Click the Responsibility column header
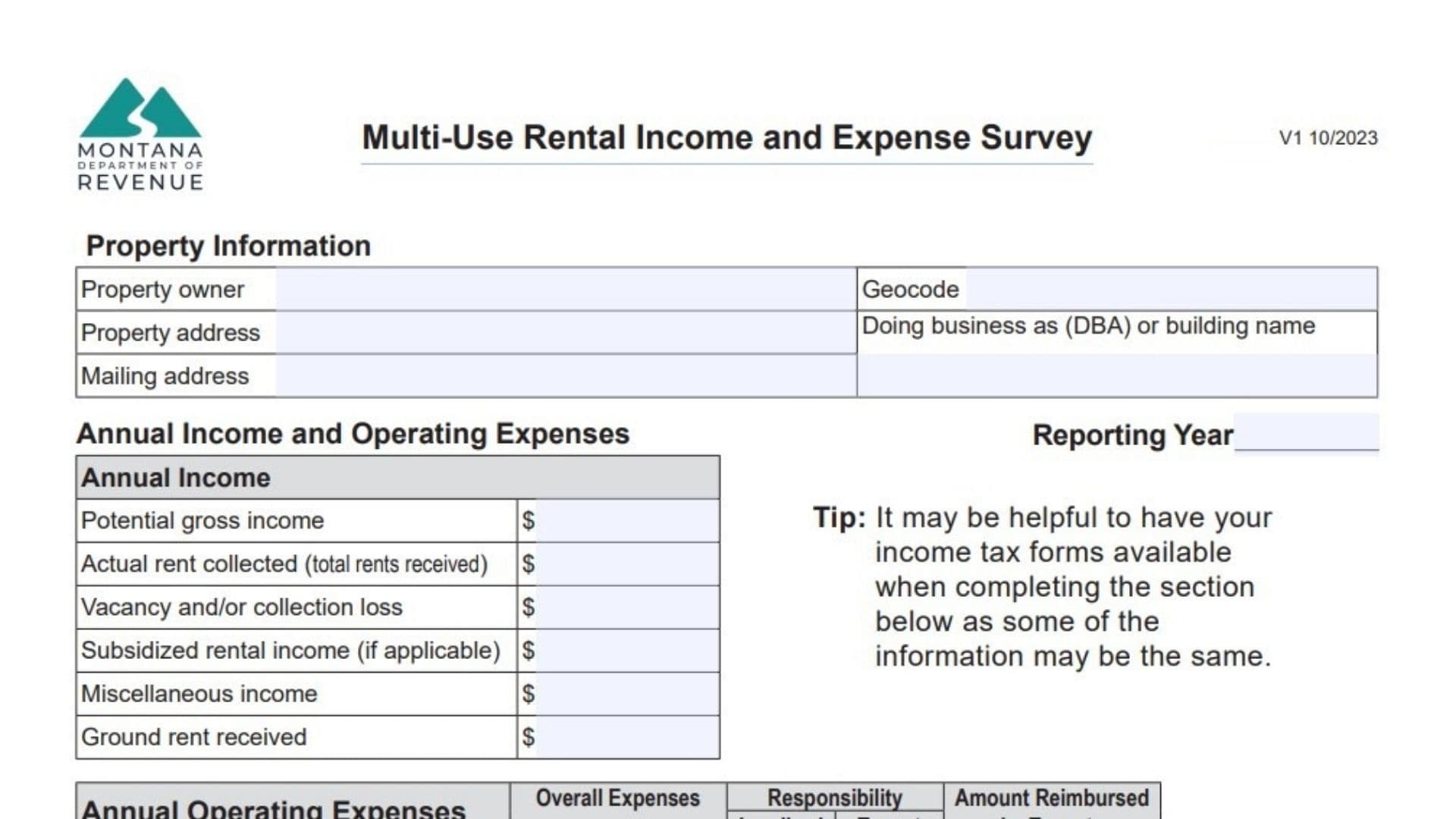The width and height of the screenshot is (1456, 819). [834, 798]
